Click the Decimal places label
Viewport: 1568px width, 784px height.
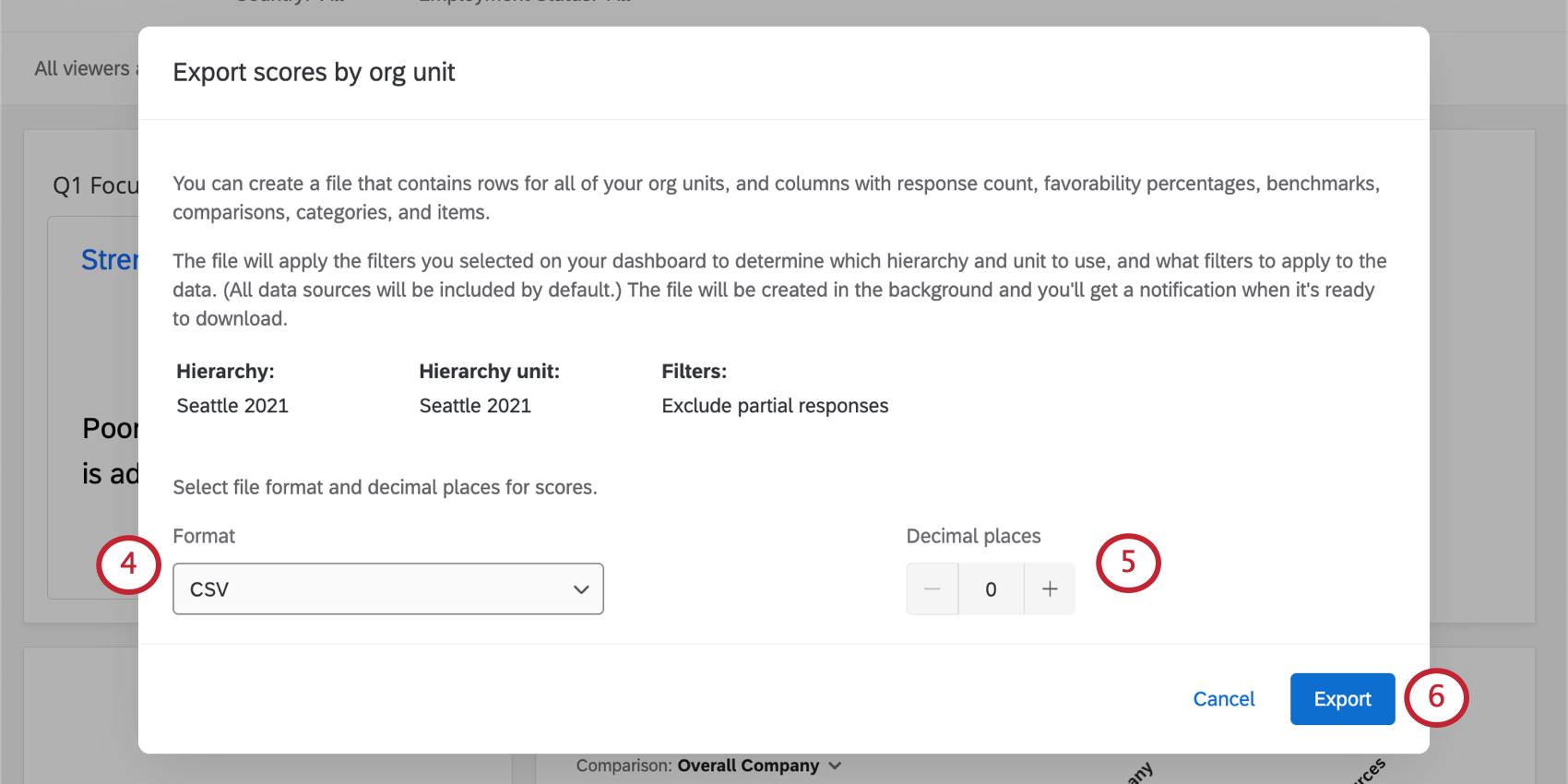coord(973,536)
